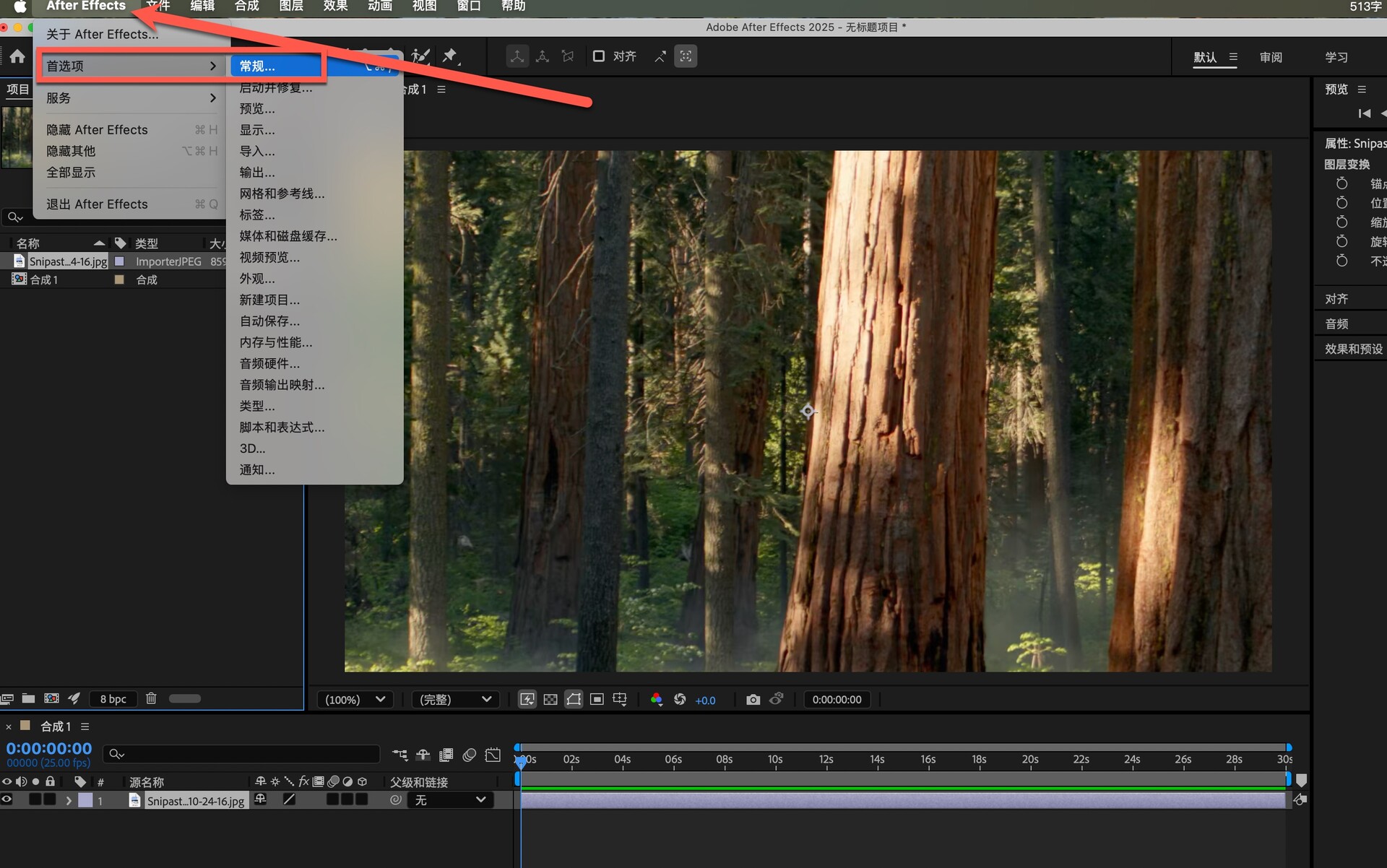Viewport: 1387px width, 868px height.
Task: Select the Puppet Pin tool
Action: (450, 56)
